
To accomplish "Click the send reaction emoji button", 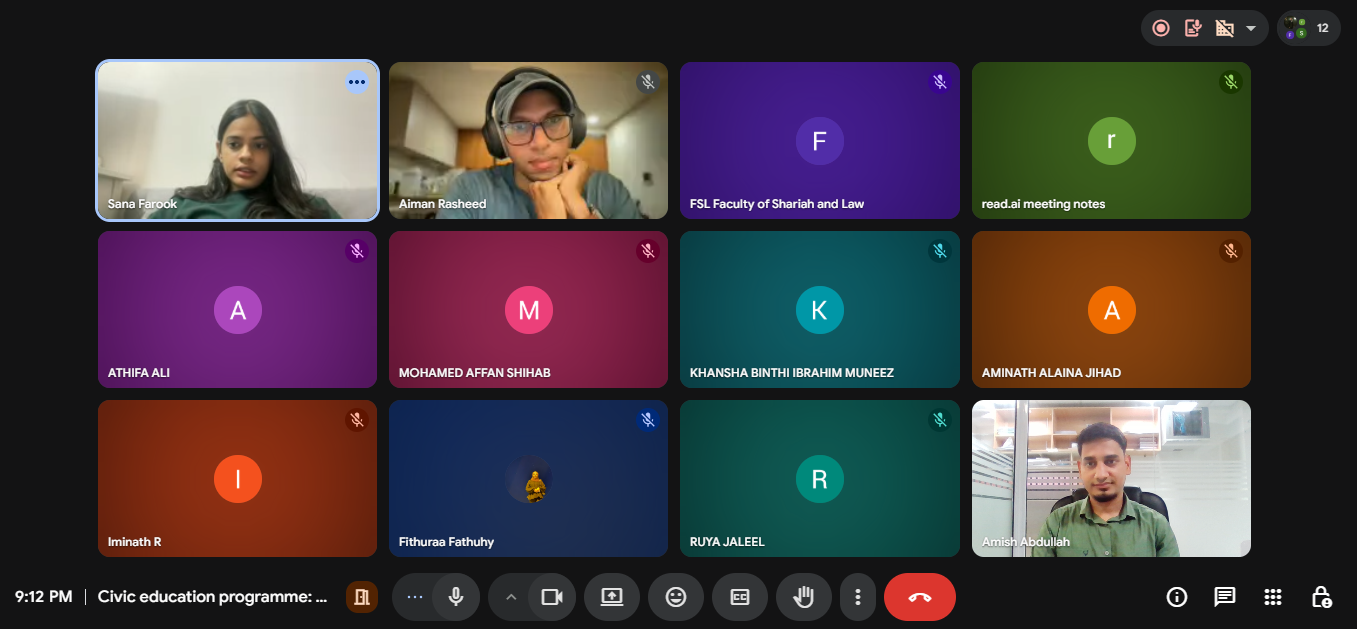I will pyautogui.click(x=676, y=597).
